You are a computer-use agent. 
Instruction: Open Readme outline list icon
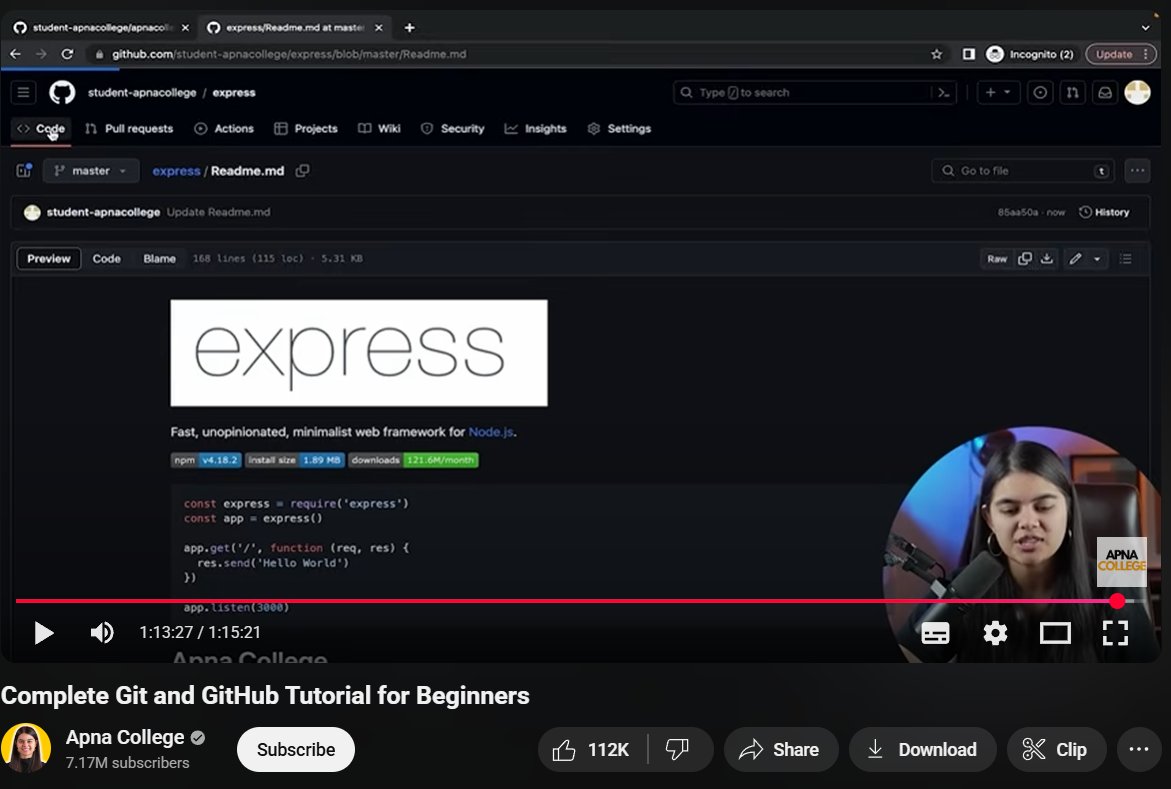(x=1125, y=259)
